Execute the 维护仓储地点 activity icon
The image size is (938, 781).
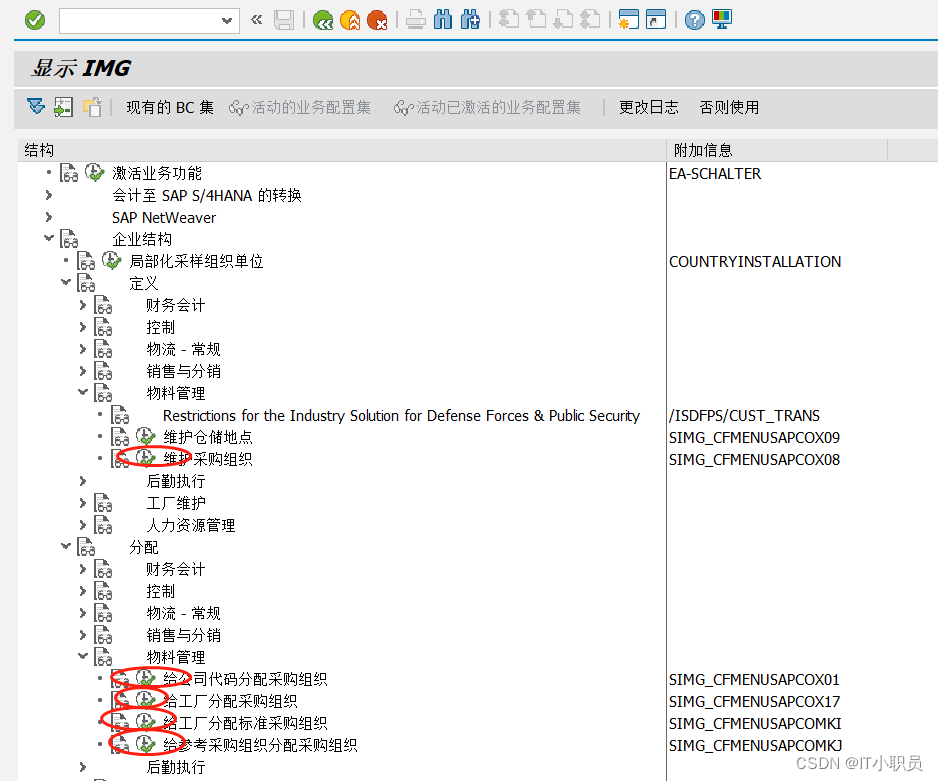[x=145, y=437]
